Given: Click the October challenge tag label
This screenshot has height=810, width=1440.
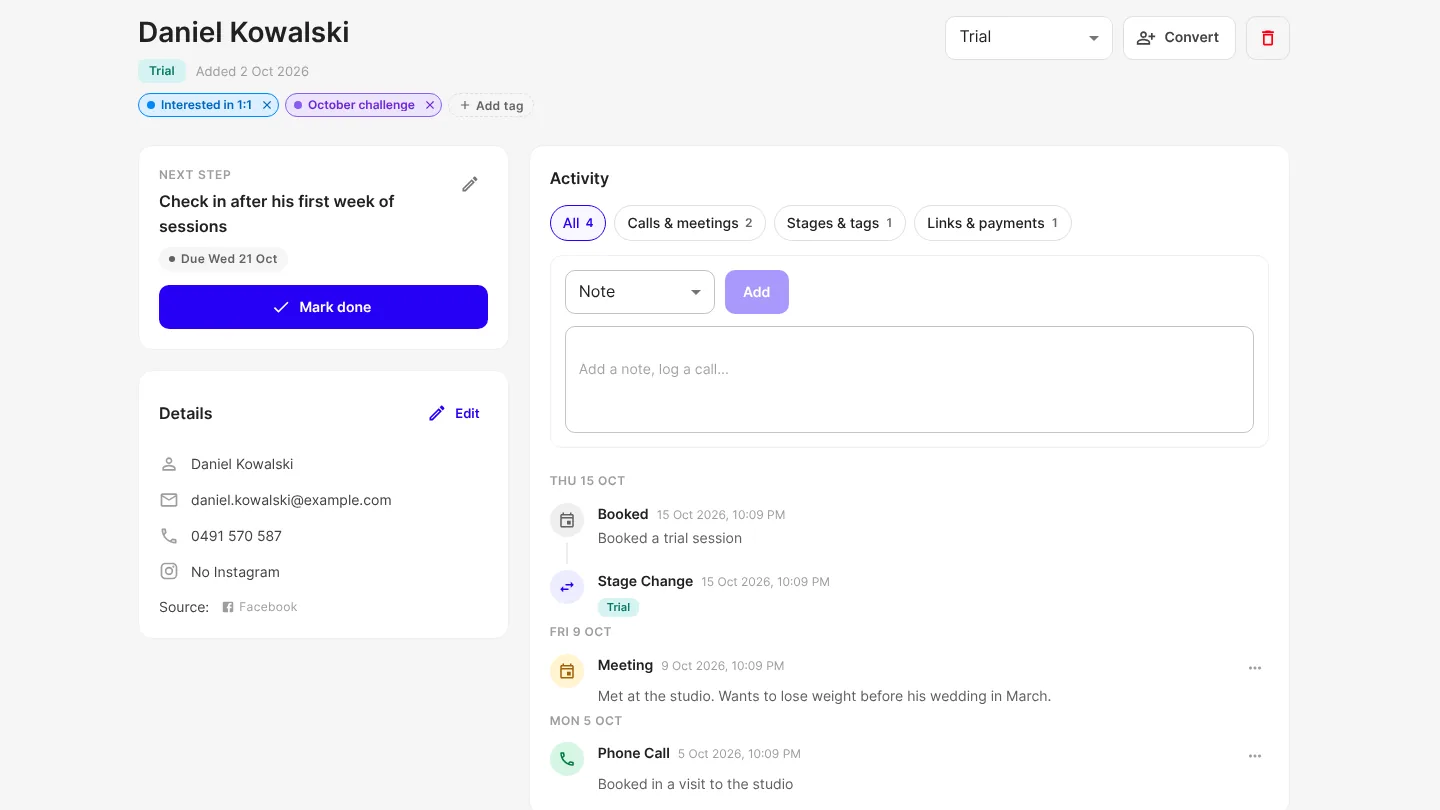Looking at the screenshot, I should 361,105.
